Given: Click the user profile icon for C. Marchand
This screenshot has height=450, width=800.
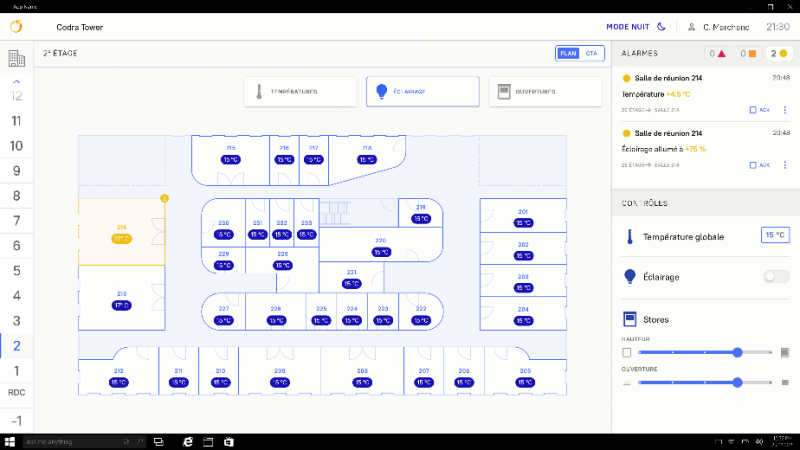Looking at the screenshot, I should [692, 27].
